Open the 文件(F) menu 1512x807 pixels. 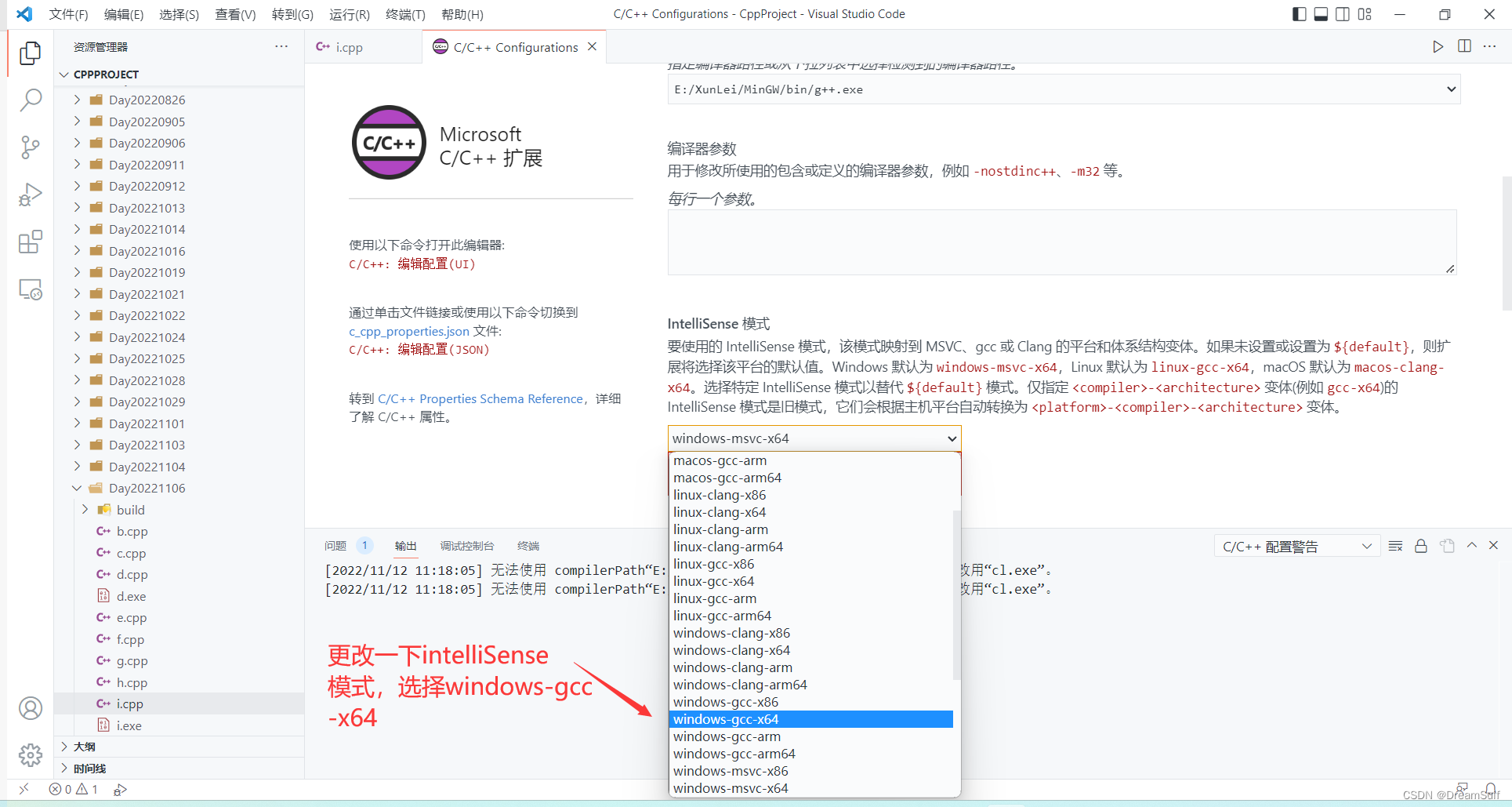pos(68,14)
